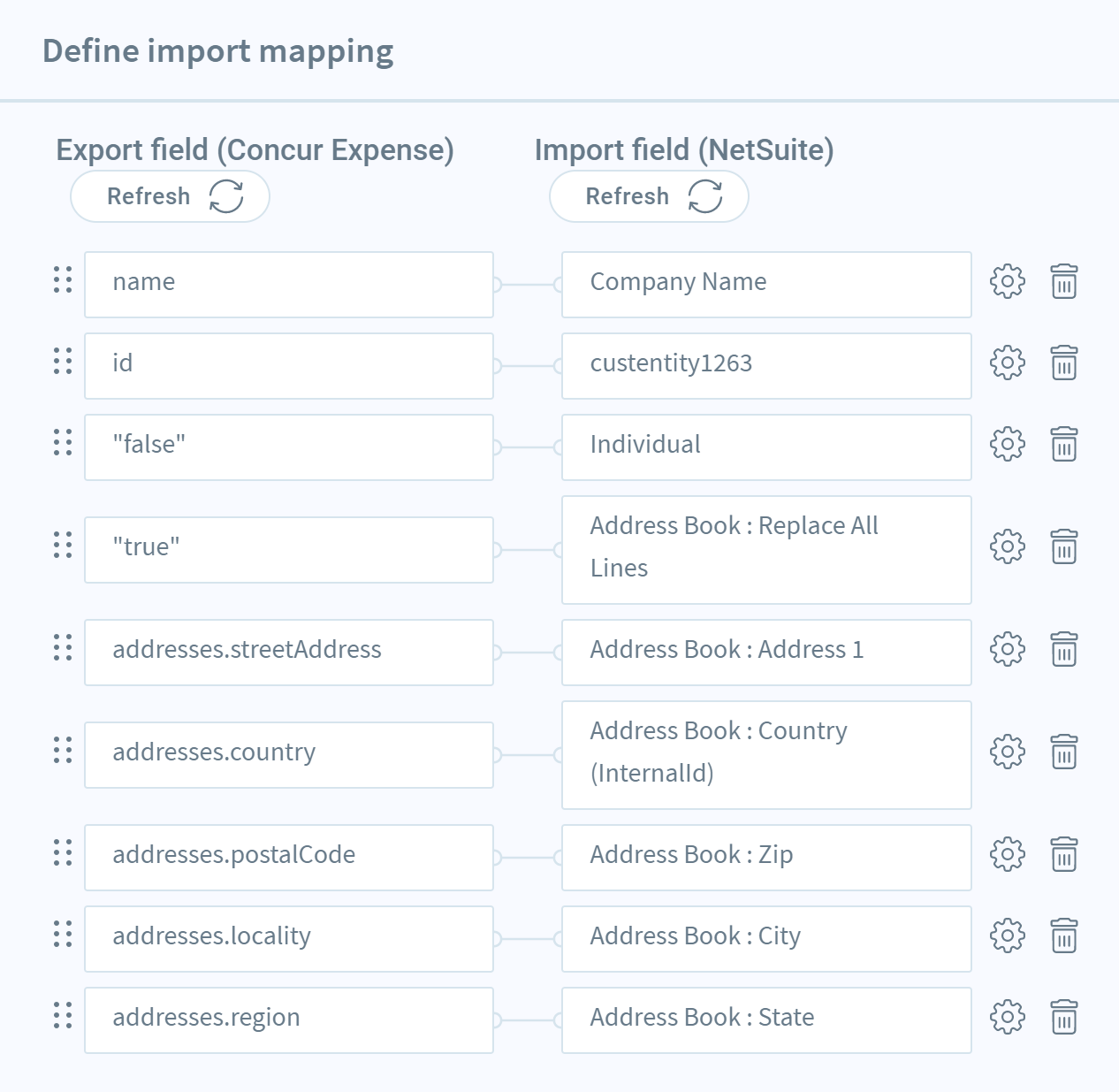Screen dimensions: 1119x1092
Task: Delete the Address 1 mapping row
Action: [1064, 650]
